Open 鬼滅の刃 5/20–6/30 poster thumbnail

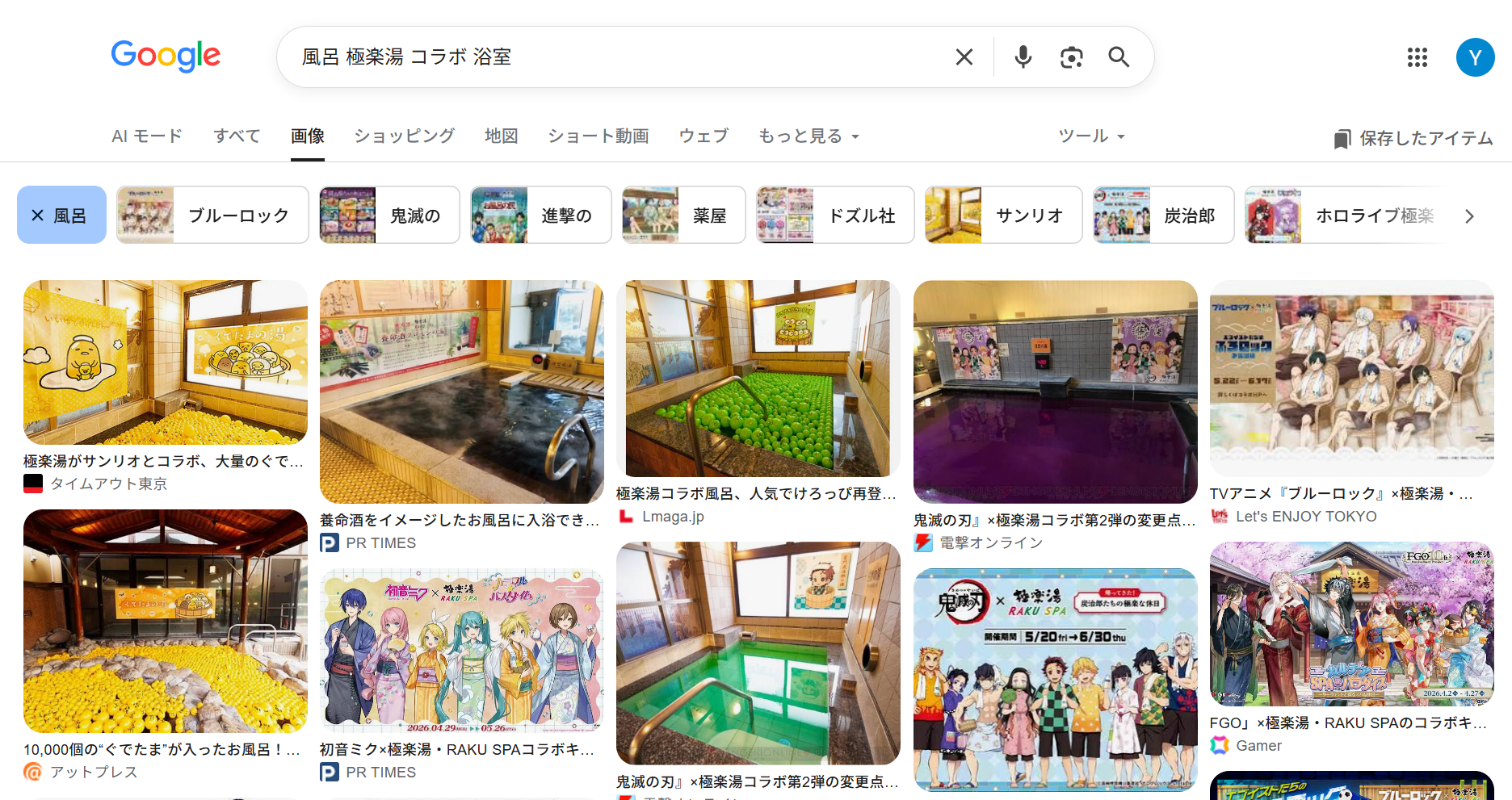pos(1056,680)
